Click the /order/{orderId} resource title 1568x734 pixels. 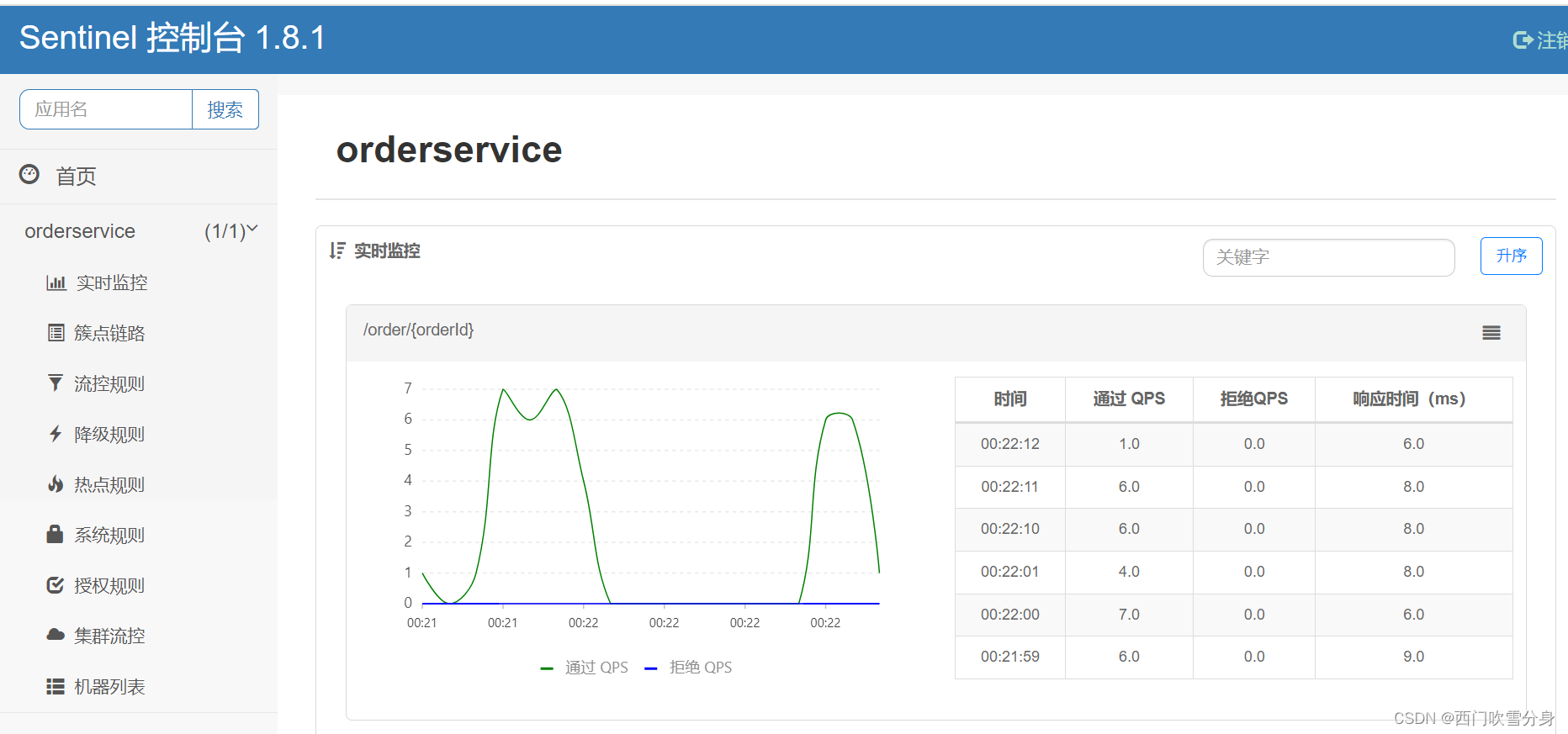click(419, 330)
